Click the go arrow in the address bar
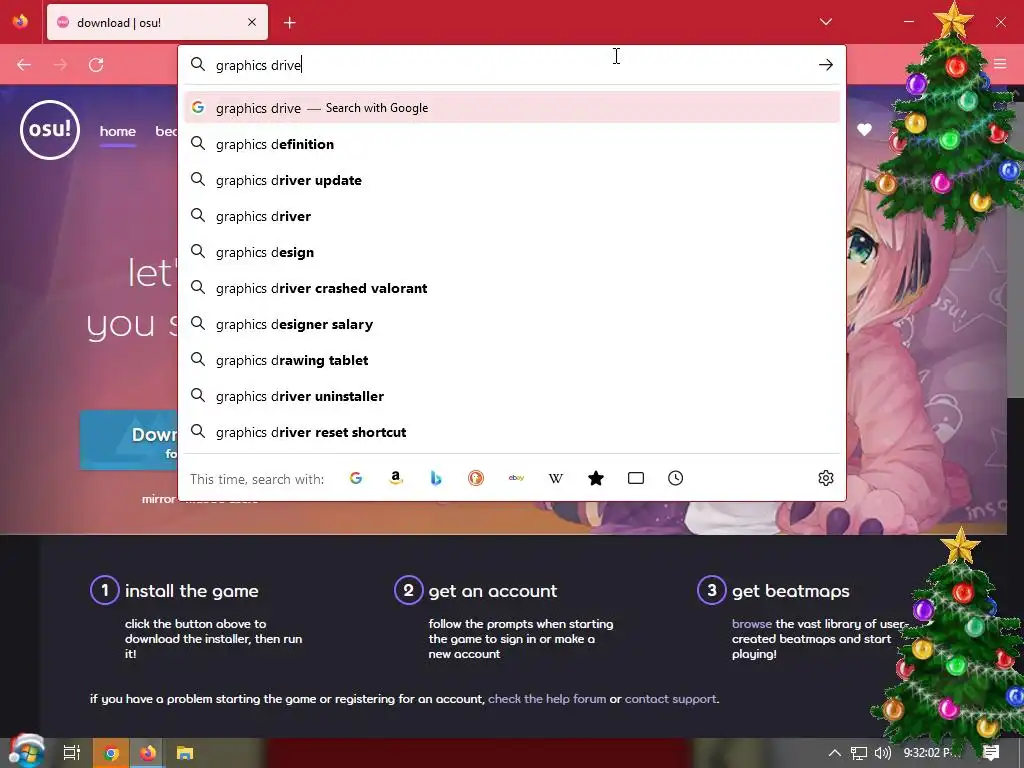This screenshot has height=768, width=1024. (x=825, y=65)
